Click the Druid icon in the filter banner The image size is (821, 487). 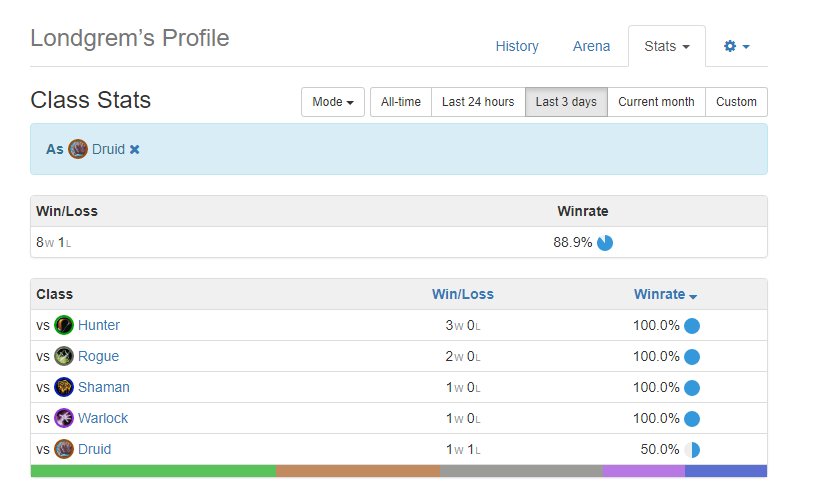click(x=78, y=149)
